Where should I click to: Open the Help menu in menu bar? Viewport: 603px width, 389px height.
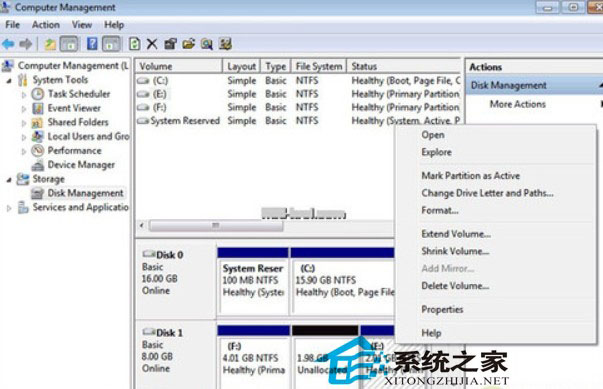pos(114,25)
